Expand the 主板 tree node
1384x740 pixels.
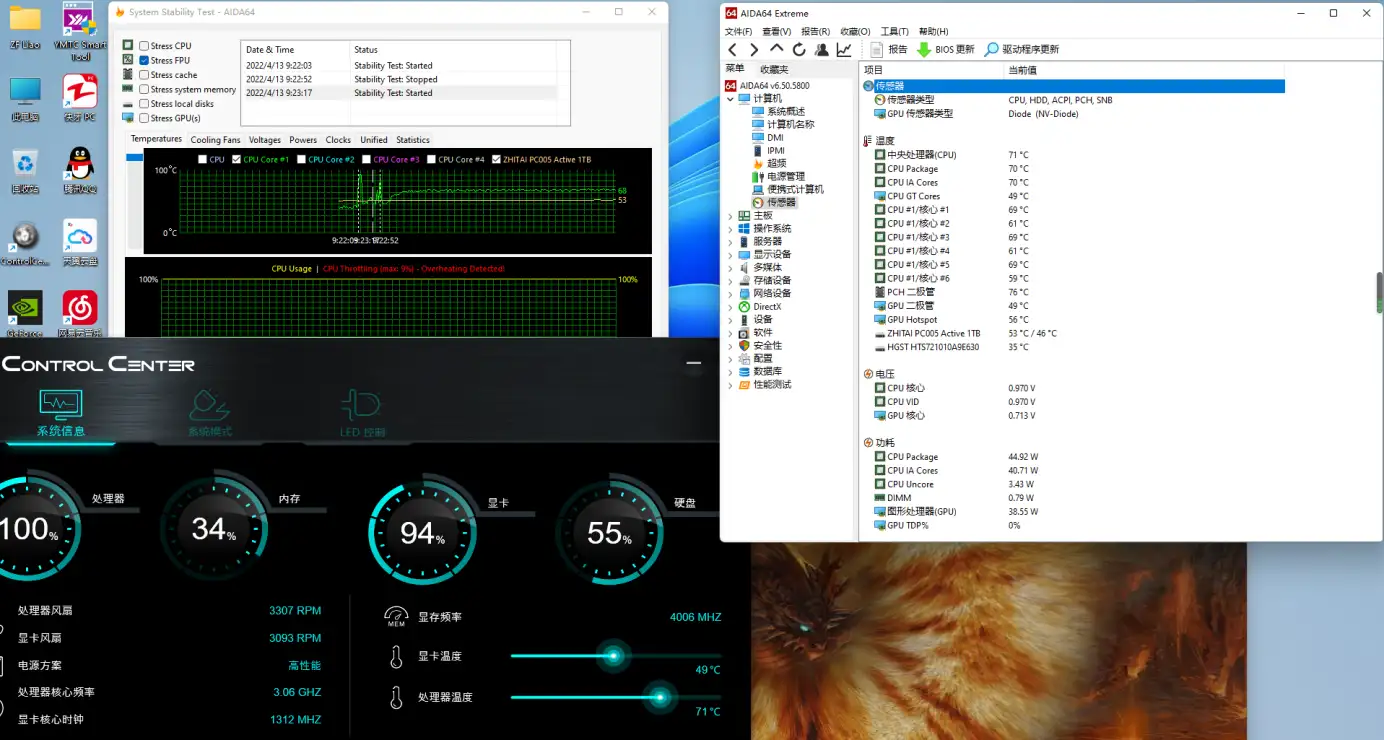tap(730, 215)
